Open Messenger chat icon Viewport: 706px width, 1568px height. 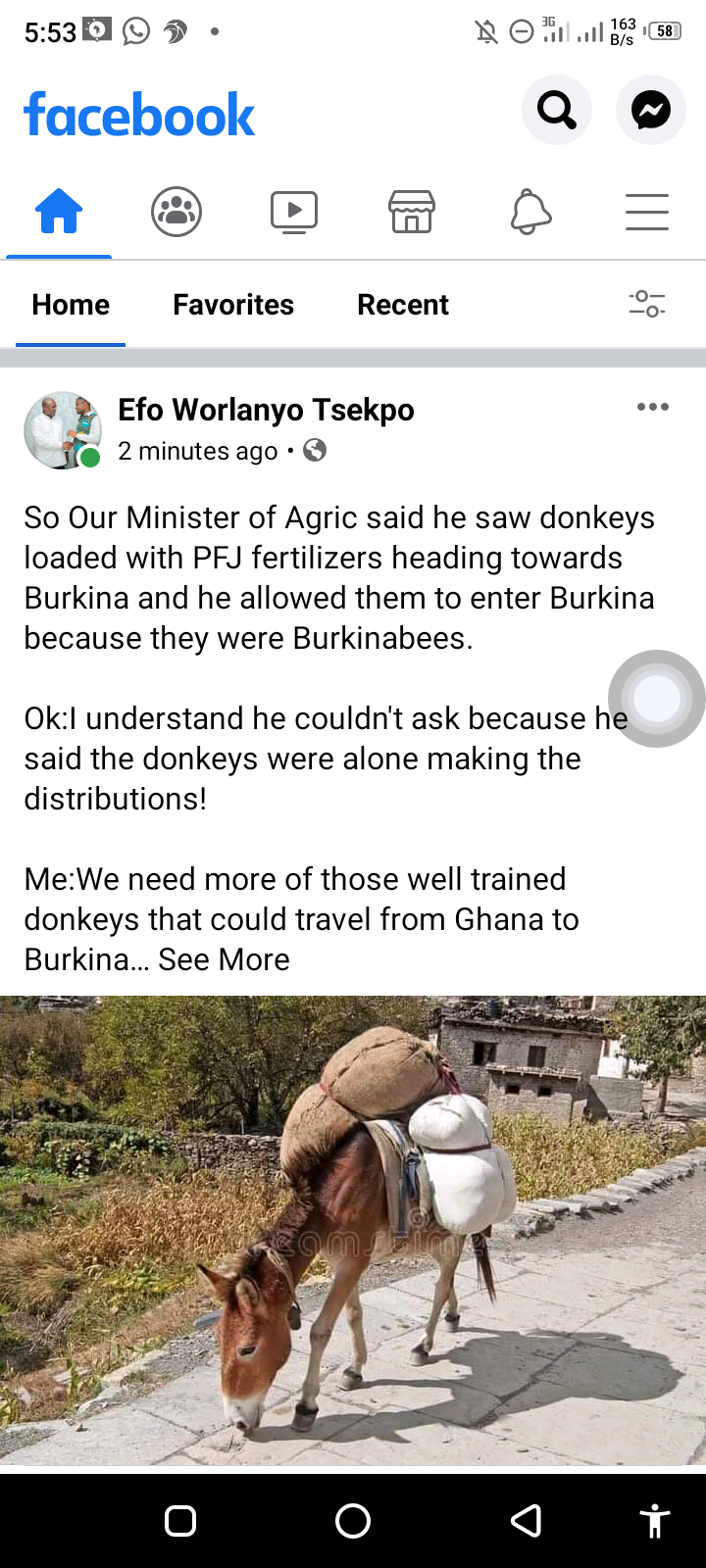[651, 110]
